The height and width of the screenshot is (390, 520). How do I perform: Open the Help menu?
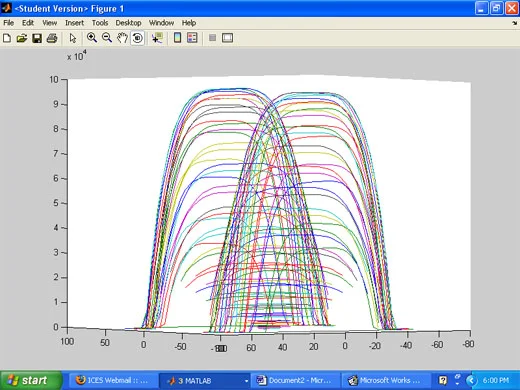click(189, 23)
